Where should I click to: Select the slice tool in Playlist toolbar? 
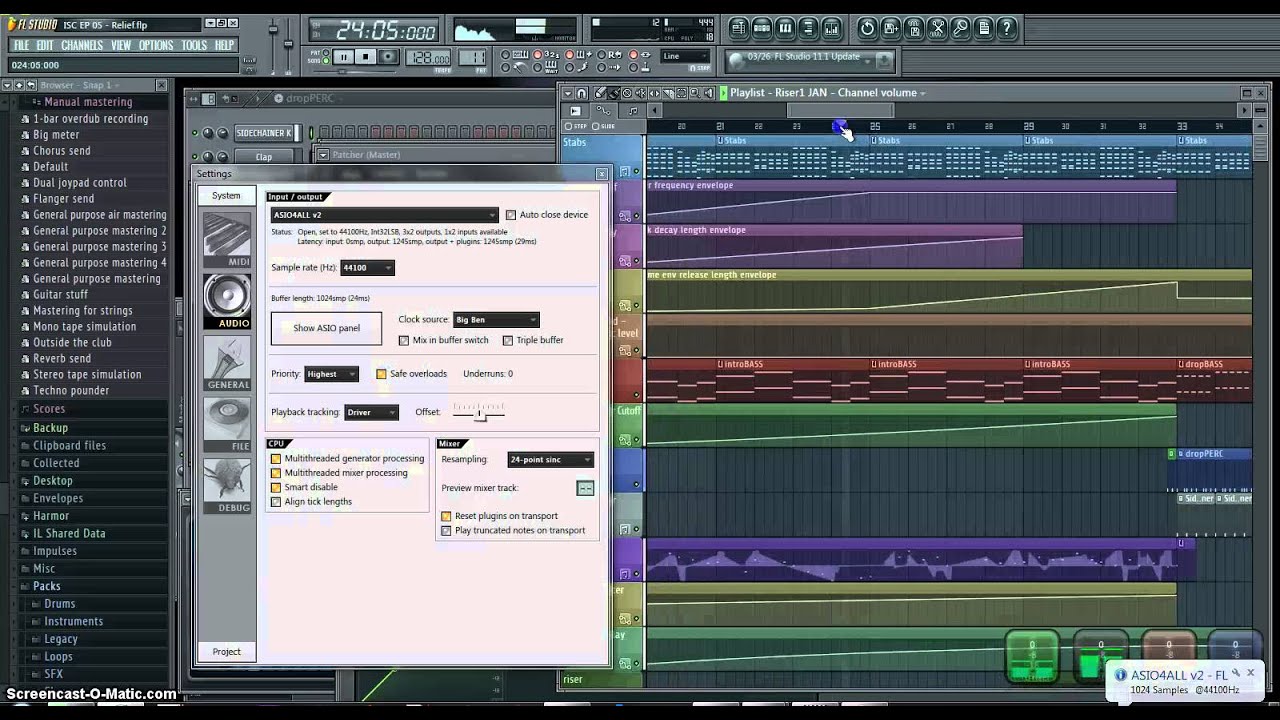click(x=668, y=93)
